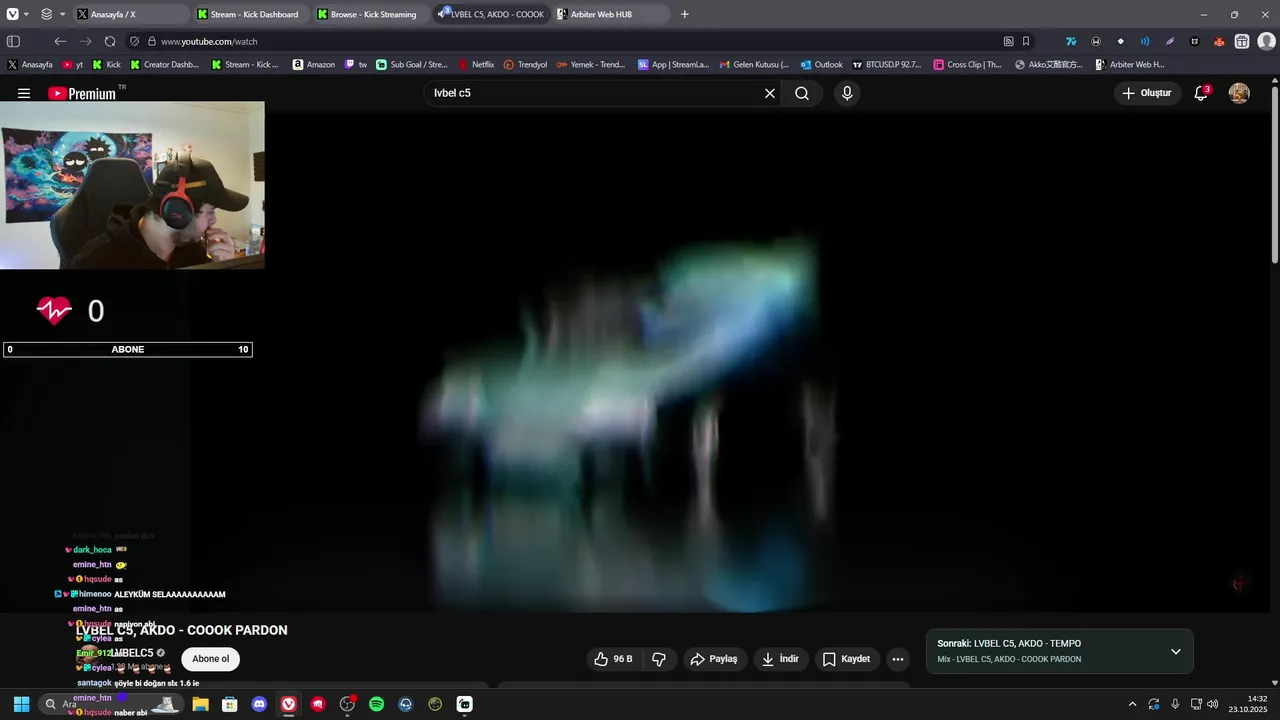
Task: Open the Anasayfa bookmark
Action: tap(30, 64)
